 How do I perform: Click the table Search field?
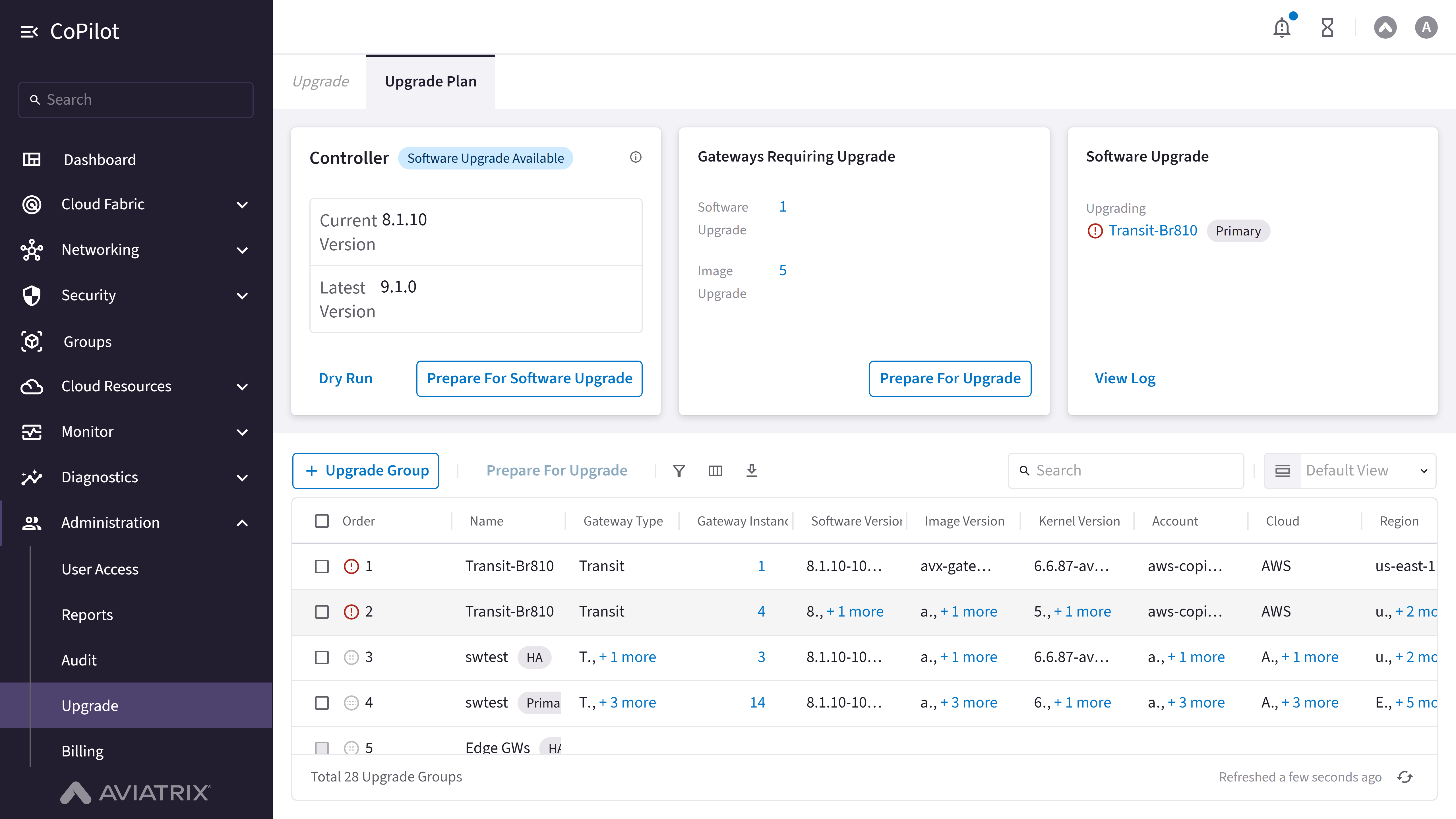[1126, 470]
